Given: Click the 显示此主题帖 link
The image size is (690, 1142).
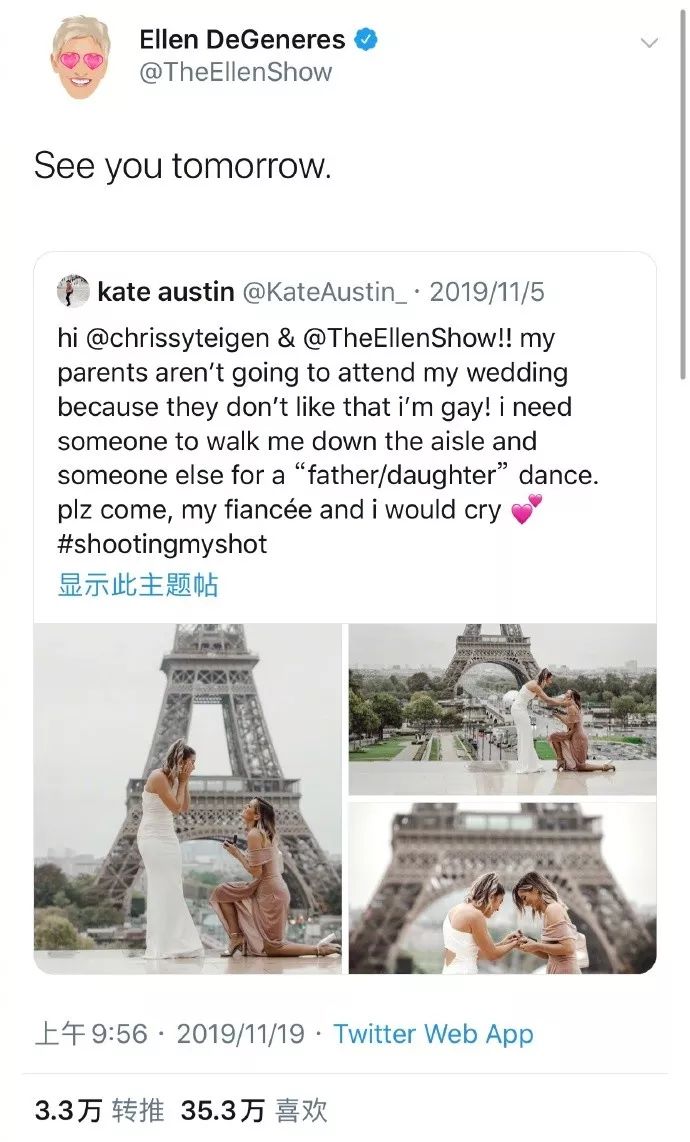Looking at the screenshot, I should click(x=137, y=585).
